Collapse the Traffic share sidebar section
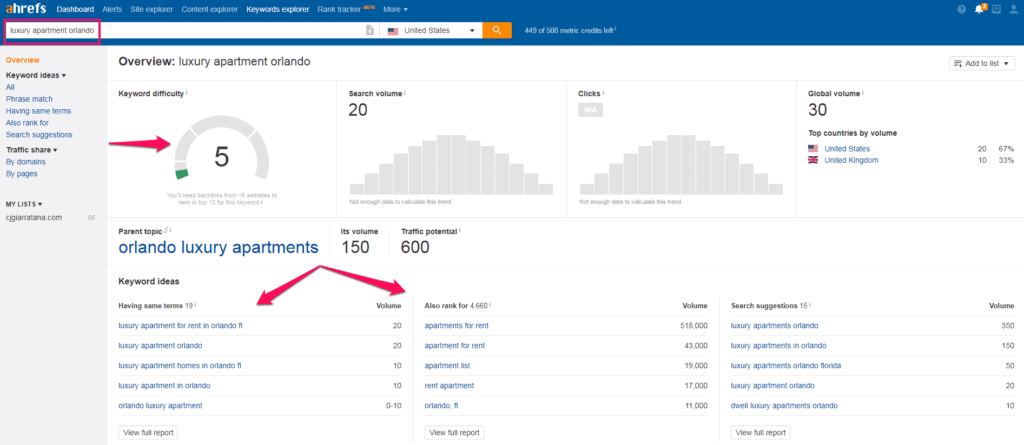 coord(31,150)
